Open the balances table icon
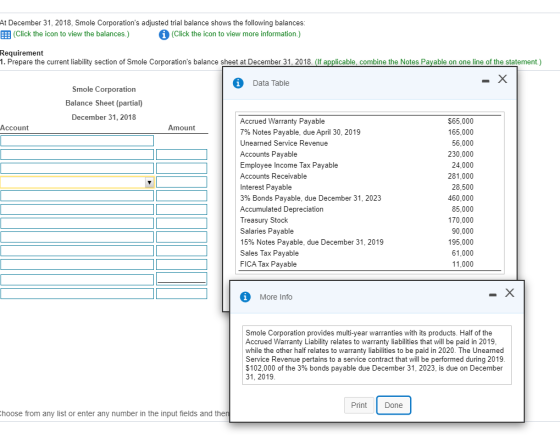The height and width of the screenshot is (436, 560). (x=5, y=35)
